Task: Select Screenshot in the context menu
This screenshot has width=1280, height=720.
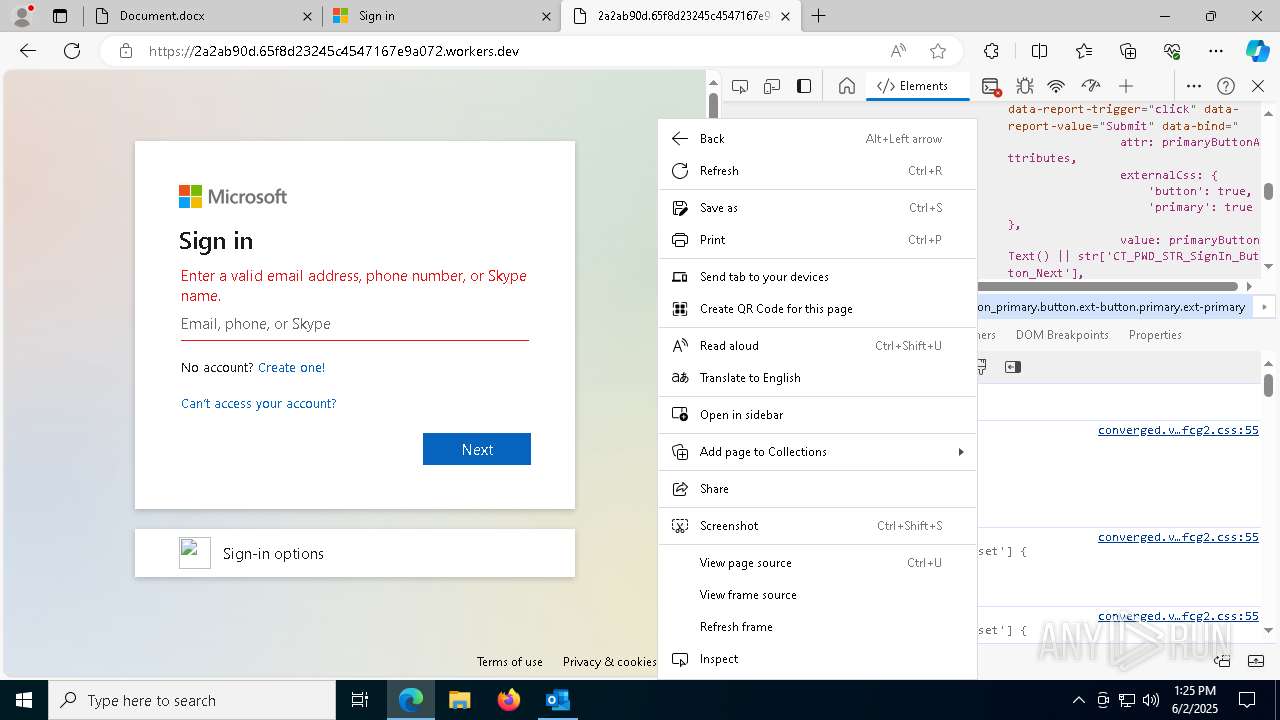Action: tap(817, 526)
